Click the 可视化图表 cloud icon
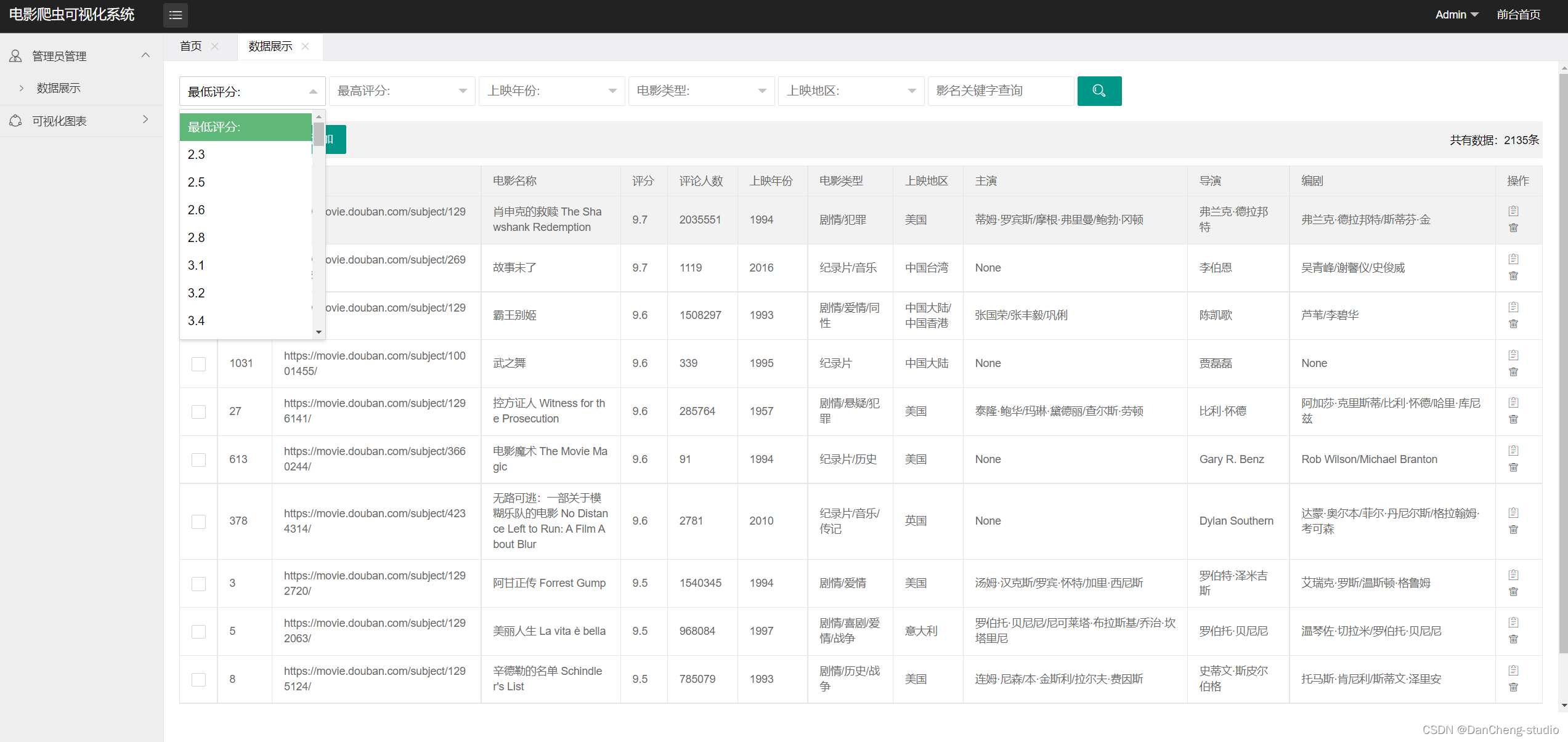The height and width of the screenshot is (742, 1568). (x=15, y=121)
